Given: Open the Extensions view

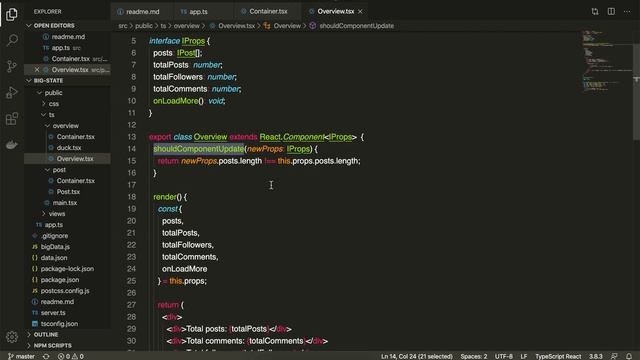Looking at the screenshot, I should 12,118.
